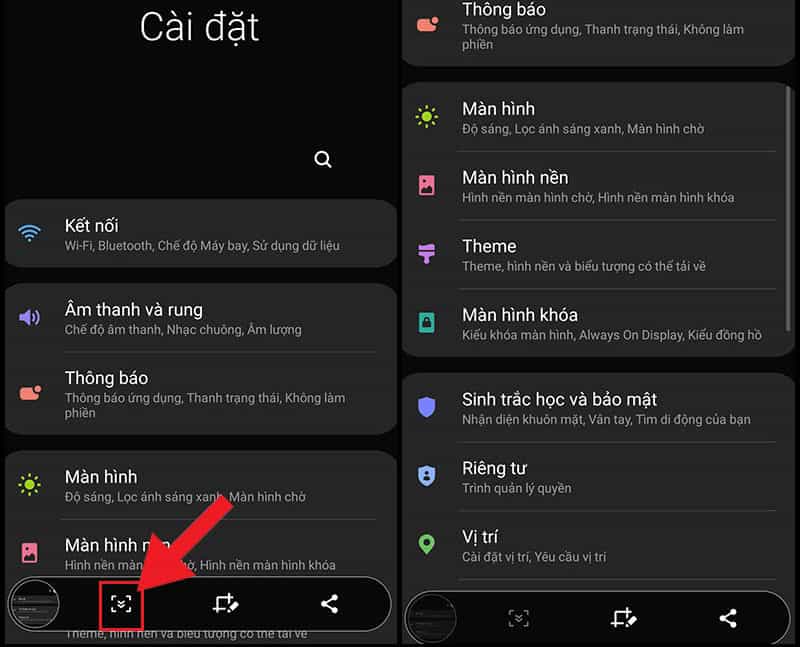Tap the lock icon beside Màn hình khóa
Viewport: 800px width, 647px height.
tap(427, 322)
